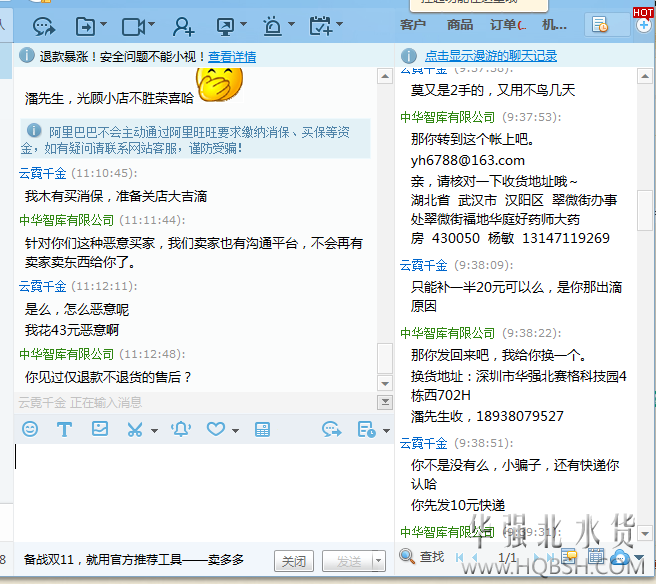
Task: Click the nudge bell shake icon
Action: (x=181, y=429)
